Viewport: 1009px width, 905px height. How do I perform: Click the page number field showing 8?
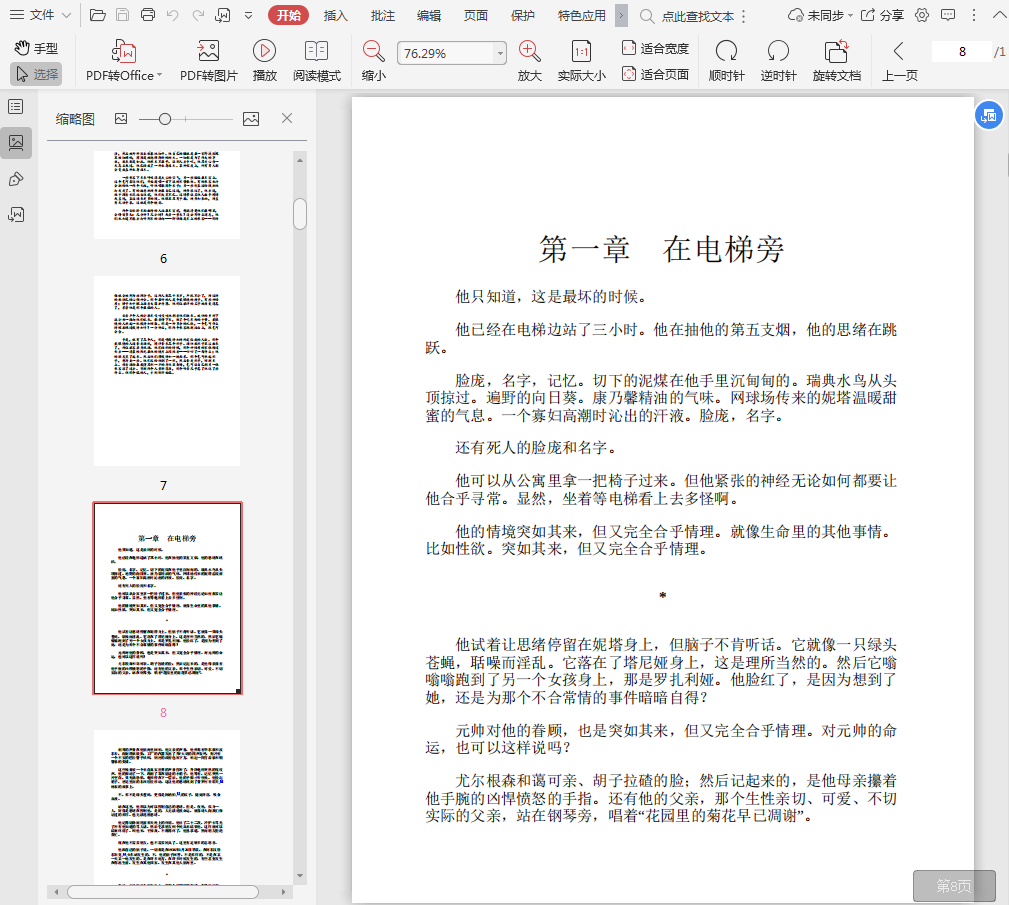(962, 51)
